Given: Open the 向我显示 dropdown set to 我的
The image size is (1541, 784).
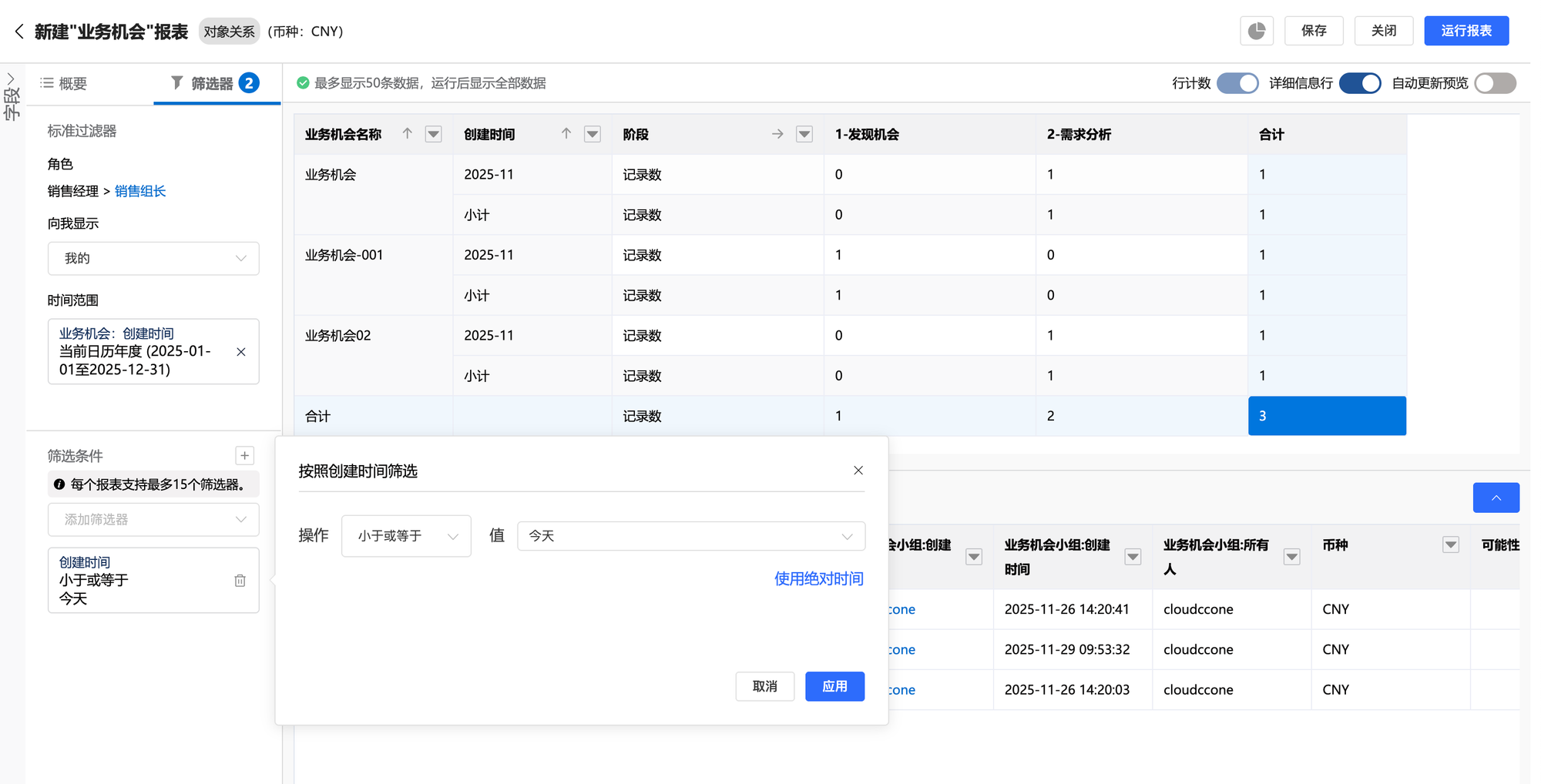Looking at the screenshot, I should [153, 259].
